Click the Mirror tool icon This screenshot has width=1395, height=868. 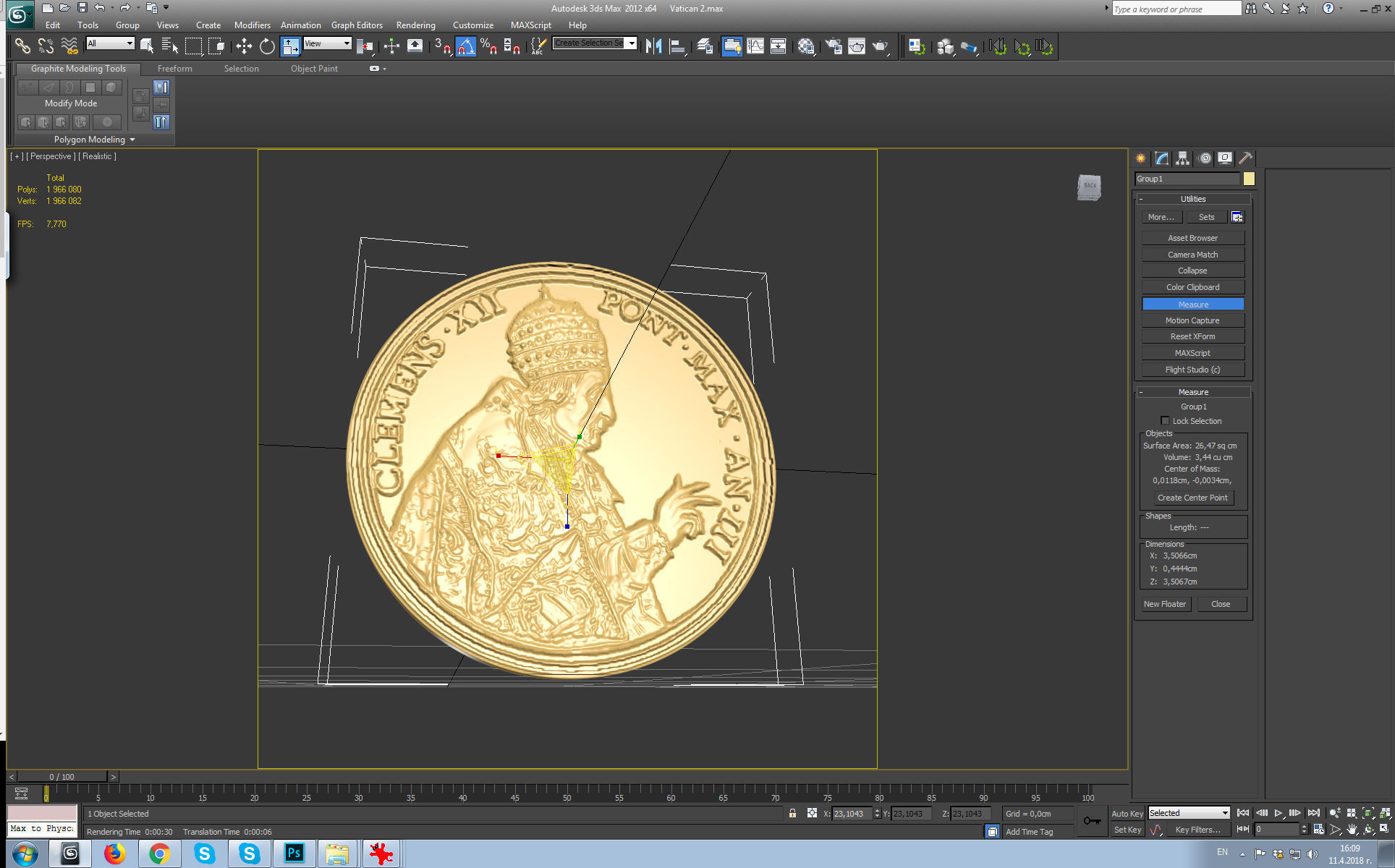654,46
